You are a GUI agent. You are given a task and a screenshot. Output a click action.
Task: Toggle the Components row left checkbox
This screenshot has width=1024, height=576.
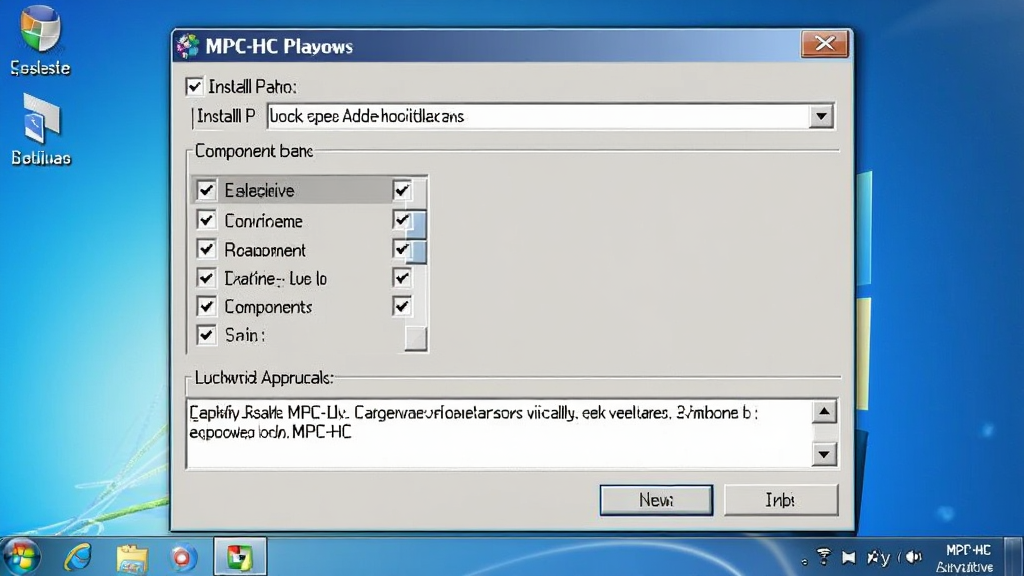coord(206,306)
